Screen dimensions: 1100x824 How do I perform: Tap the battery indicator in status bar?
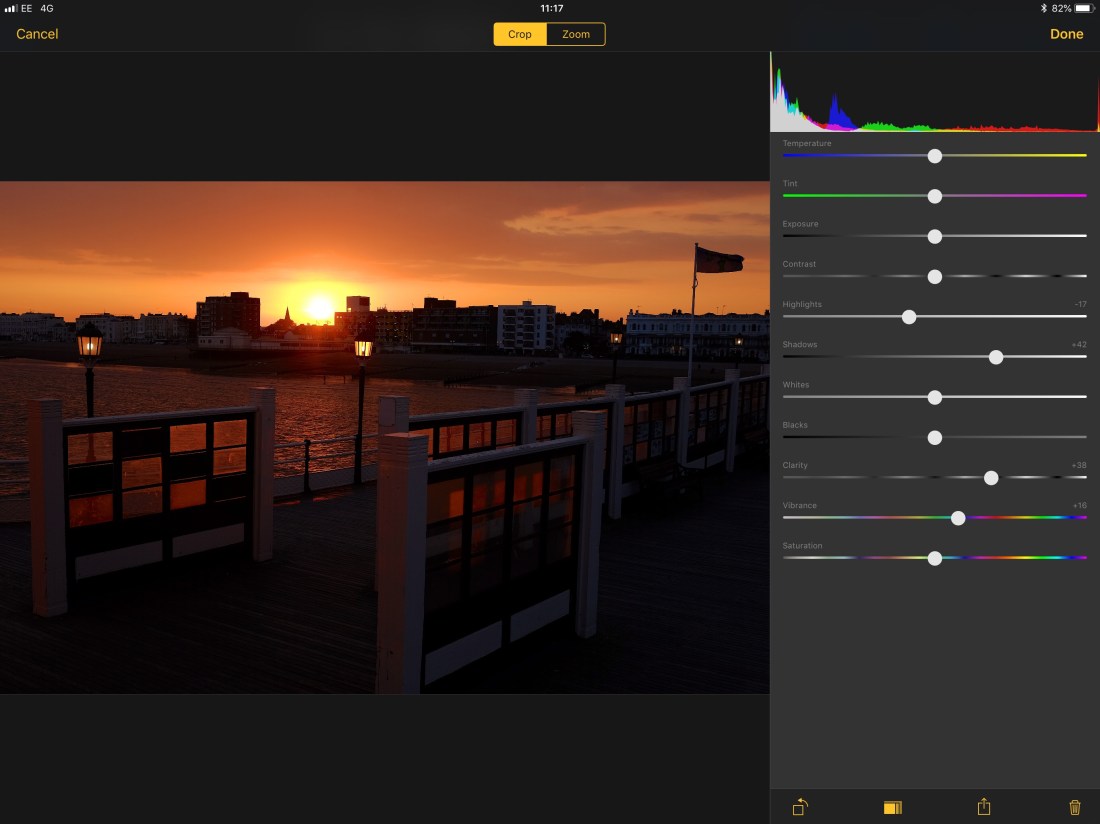(x=1083, y=8)
